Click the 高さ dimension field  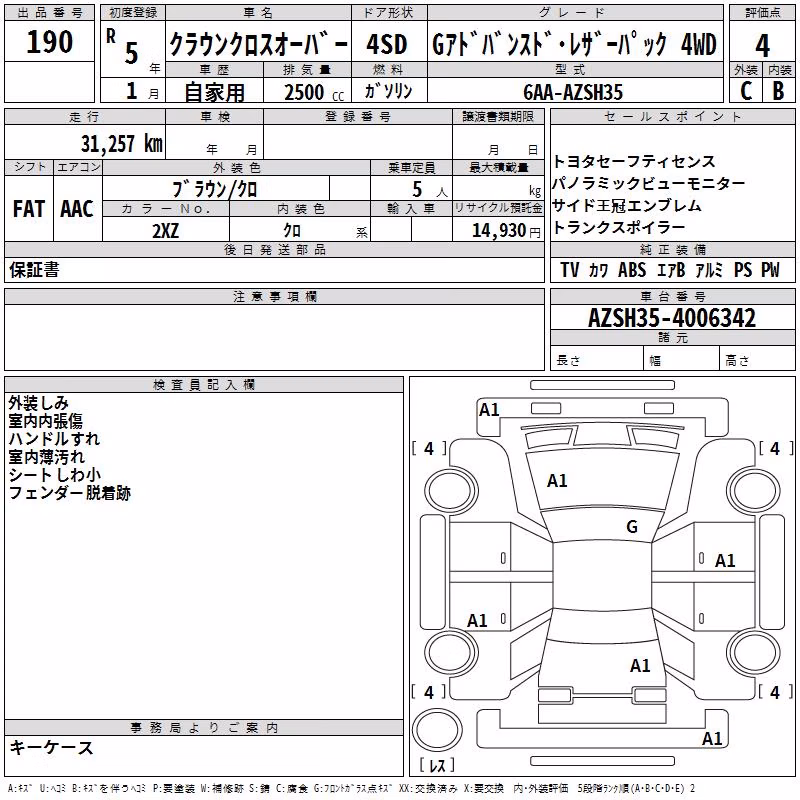[x=758, y=360]
